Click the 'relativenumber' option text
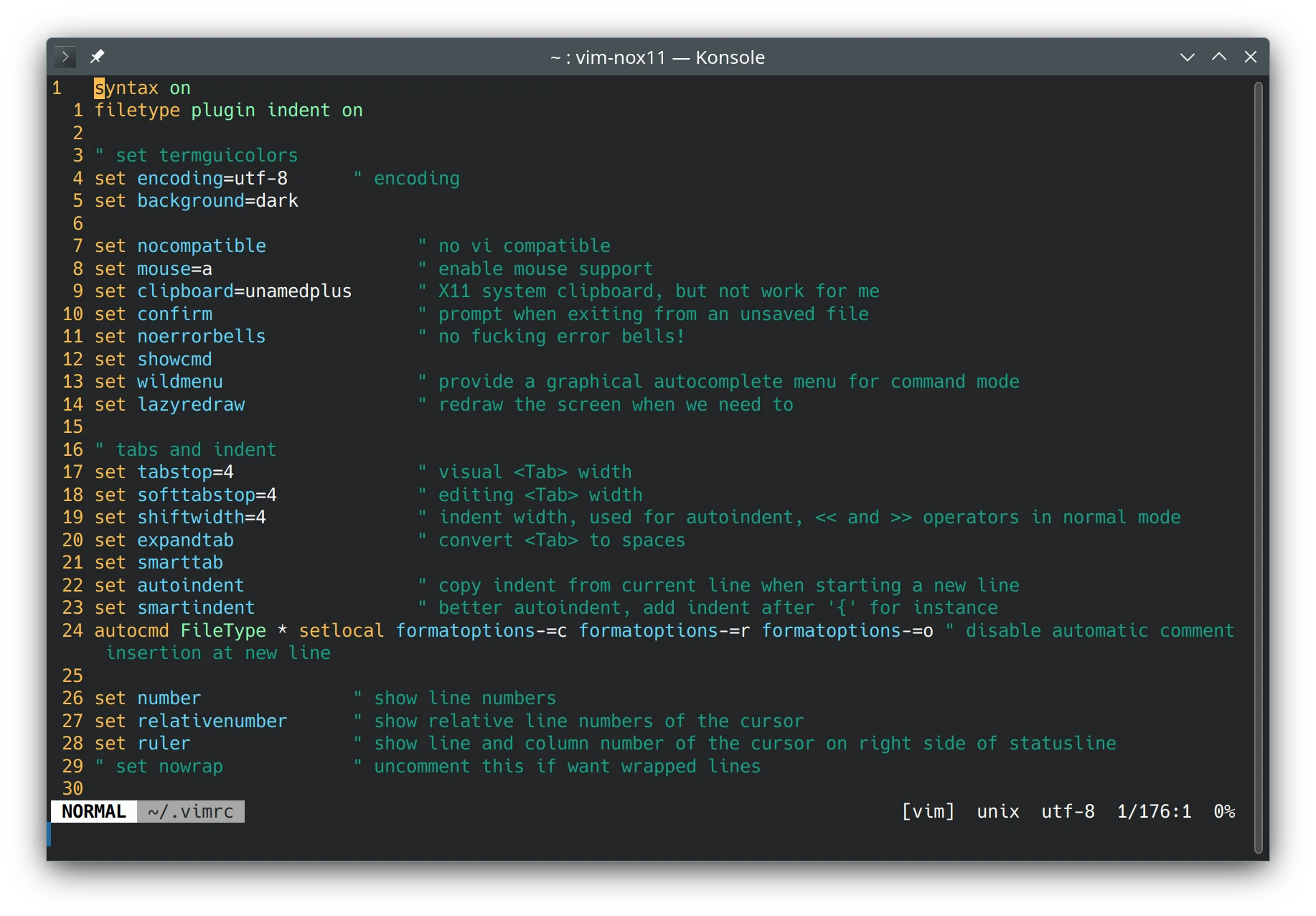Screen dimensions: 1316x916 (212, 721)
